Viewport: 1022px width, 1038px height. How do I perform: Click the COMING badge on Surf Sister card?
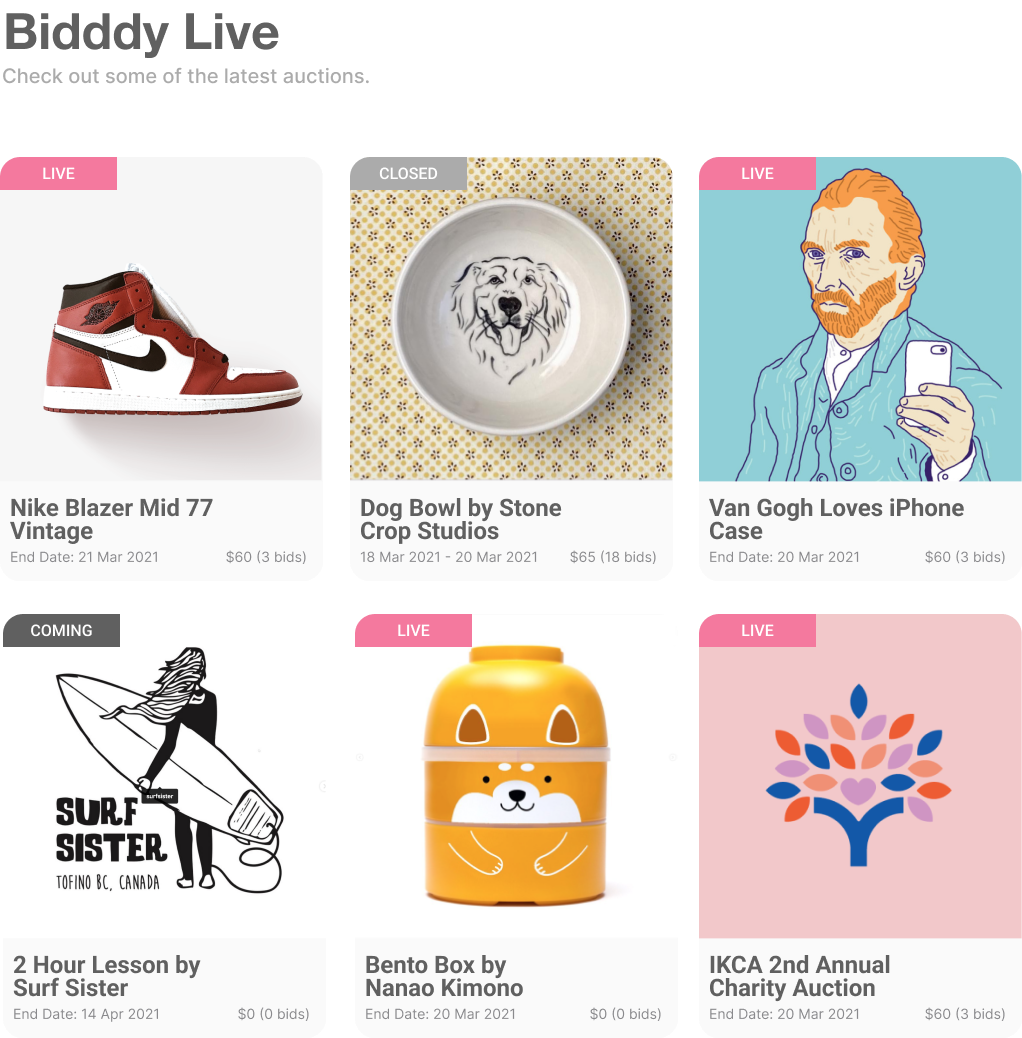pyautogui.click(x=62, y=630)
